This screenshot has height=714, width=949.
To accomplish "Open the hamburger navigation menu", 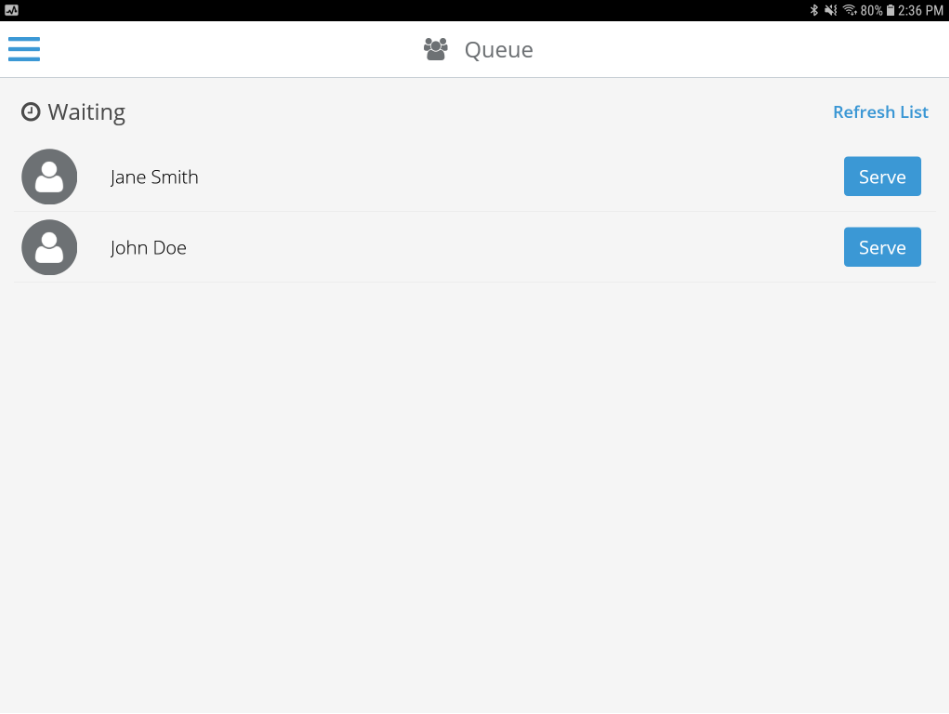I will pyautogui.click(x=24, y=49).
